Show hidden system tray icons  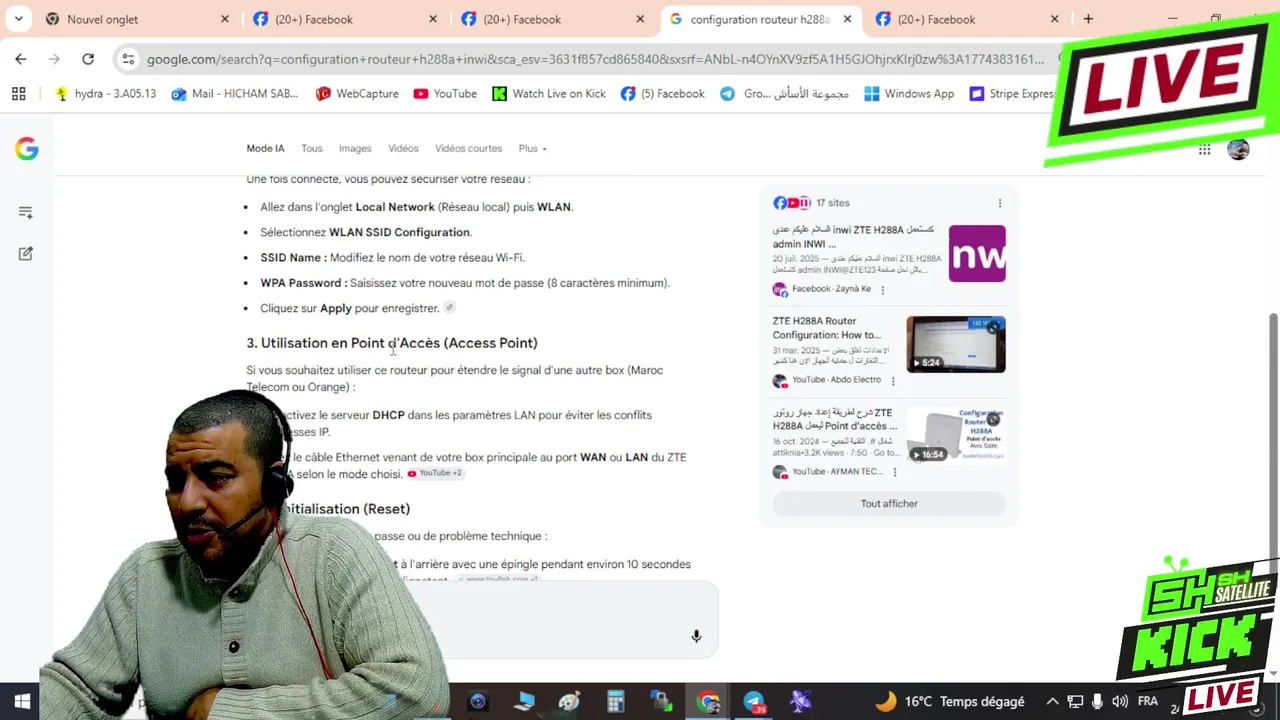[x=1052, y=702]
